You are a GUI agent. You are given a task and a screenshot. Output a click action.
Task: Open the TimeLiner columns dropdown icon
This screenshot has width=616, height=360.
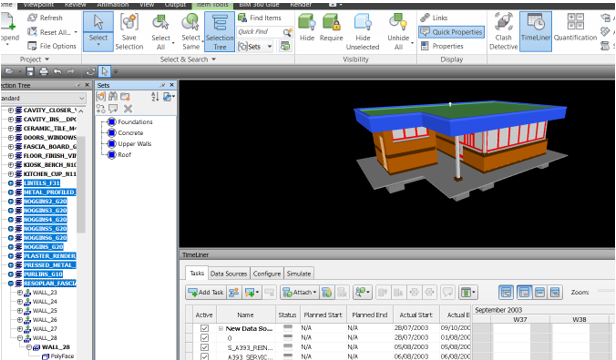(468, 292)
